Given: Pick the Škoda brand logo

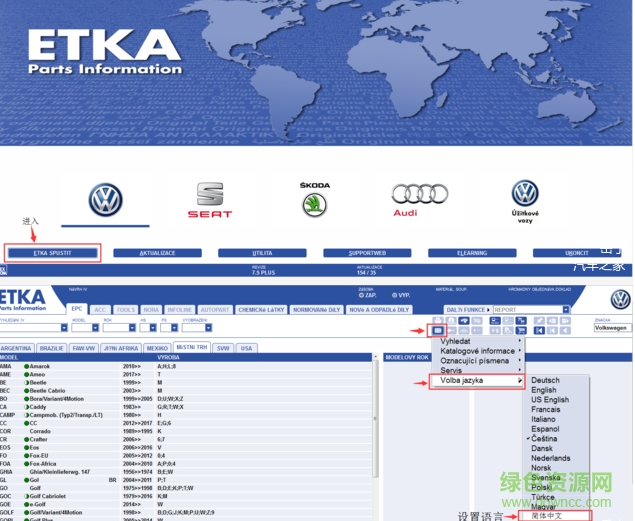Looking at the screenshot, I should (314, 200).
